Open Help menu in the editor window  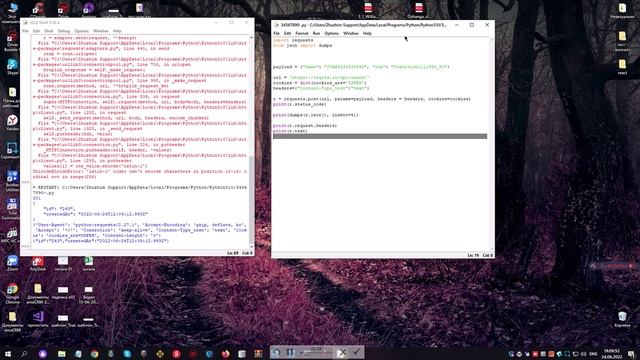367,33
